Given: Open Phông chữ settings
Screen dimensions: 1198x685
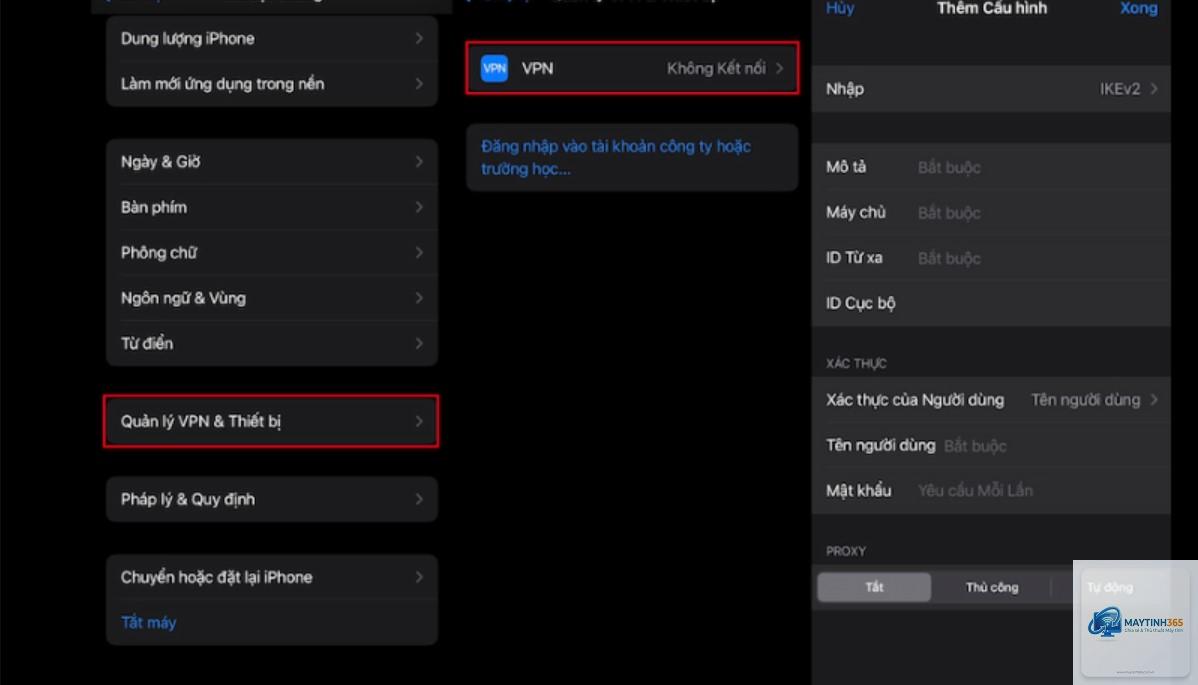Looking at the screenshot, I should pos(271,253).
